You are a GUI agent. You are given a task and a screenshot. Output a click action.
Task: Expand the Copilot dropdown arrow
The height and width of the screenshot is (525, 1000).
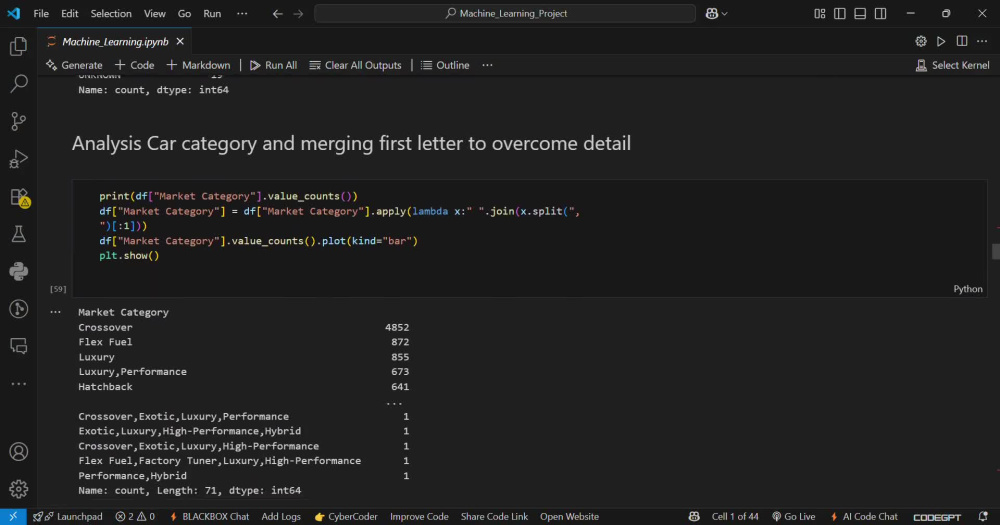click(x=724, y=13)
